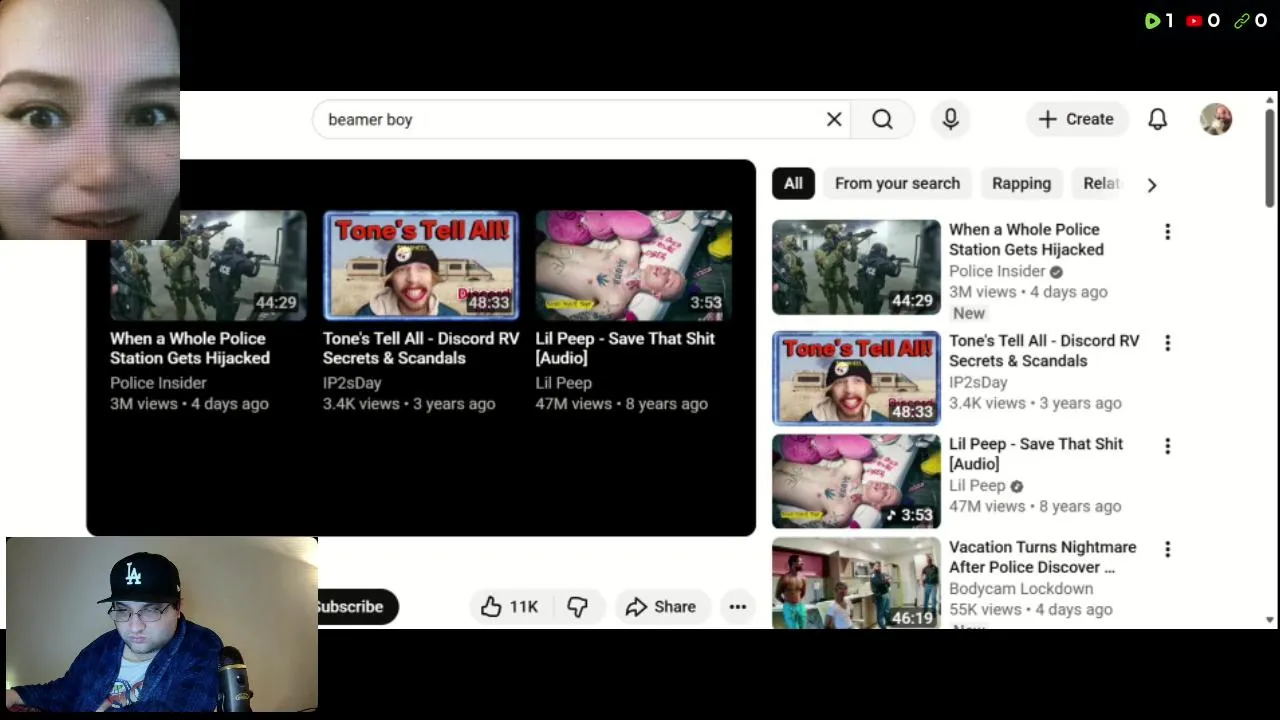Open sidebar thumbnail with 48:33 duration
1280x720 pixels.
[x=856, y=378]
